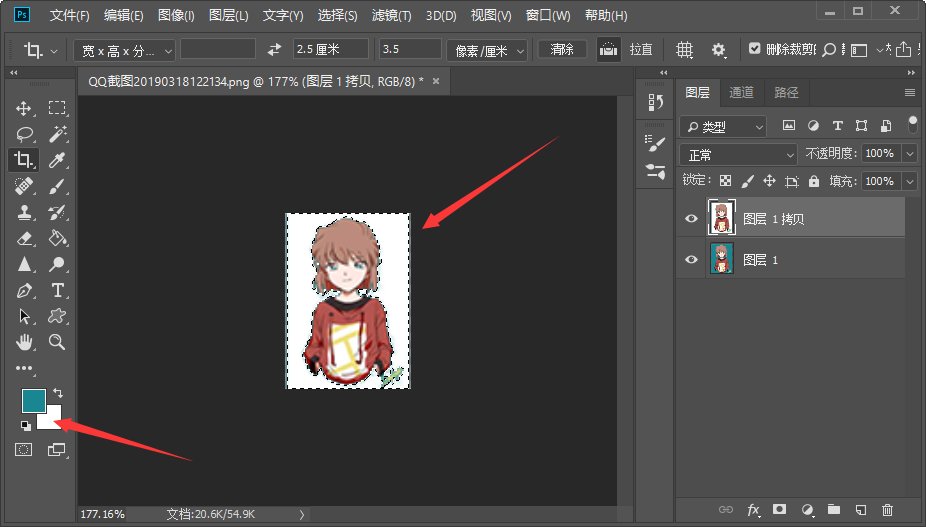The image size is (926, 527).
Task: Swap width and height crop values
Action: click(x=274, y=50)
